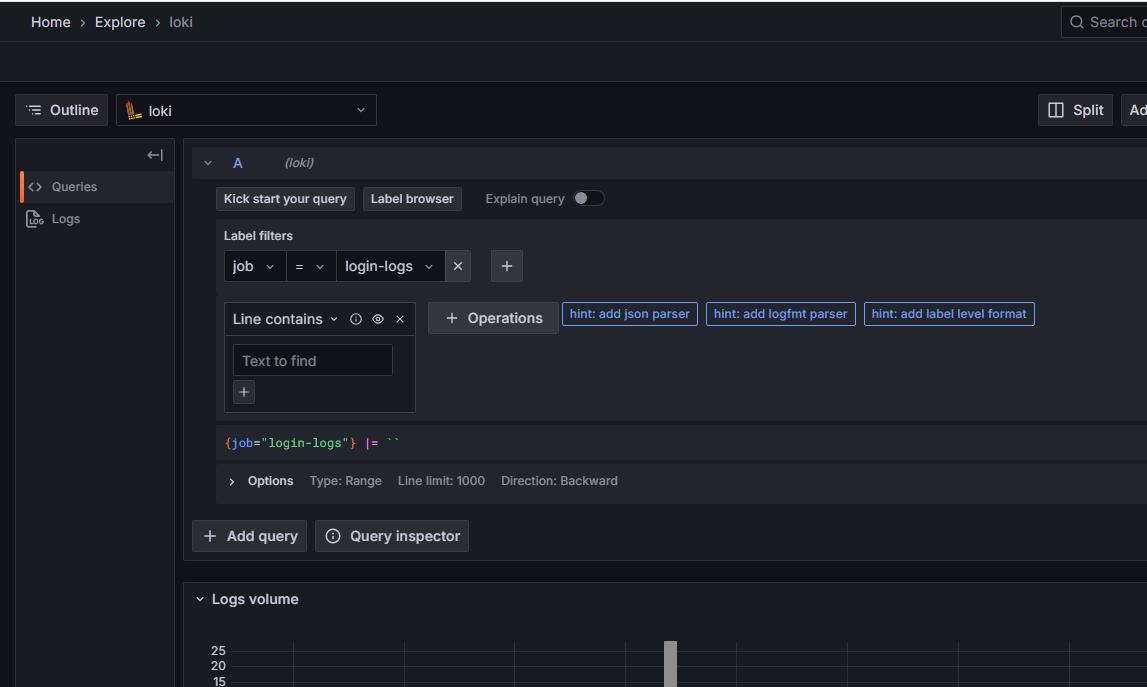Screen dimensions: 1147x687
Task: Click the grey bar in Logs volume chart
Action: (670, 664)
